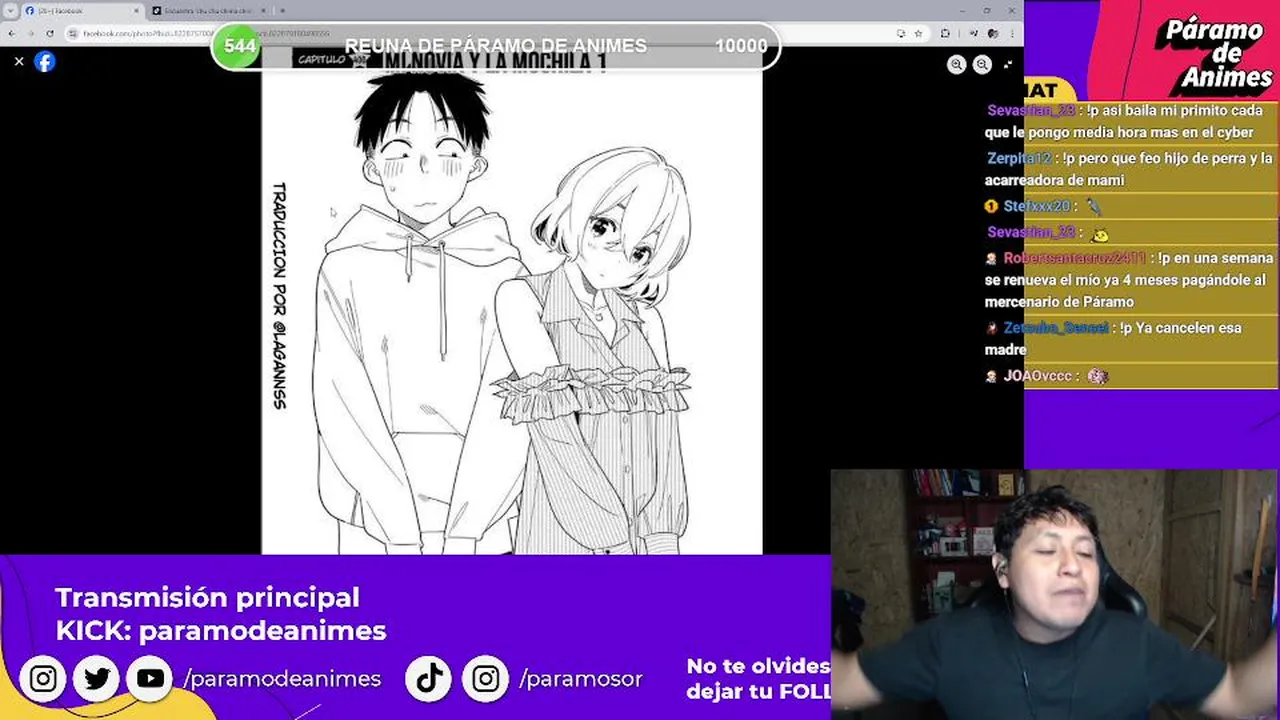Click the JOAOvccc username in chat

click(x=1038, y=376)
